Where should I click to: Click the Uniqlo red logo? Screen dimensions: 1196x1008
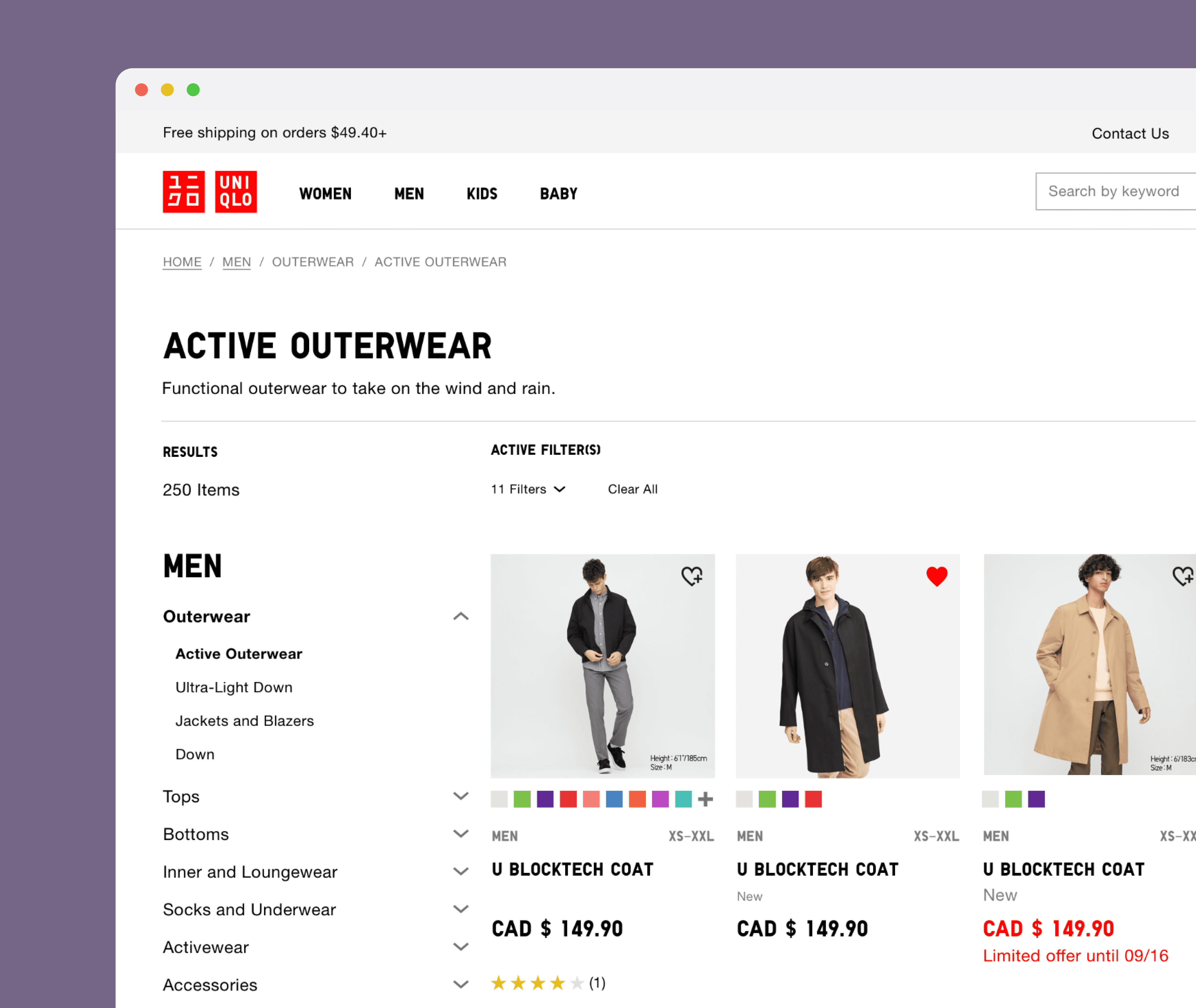tap(209, 191)
